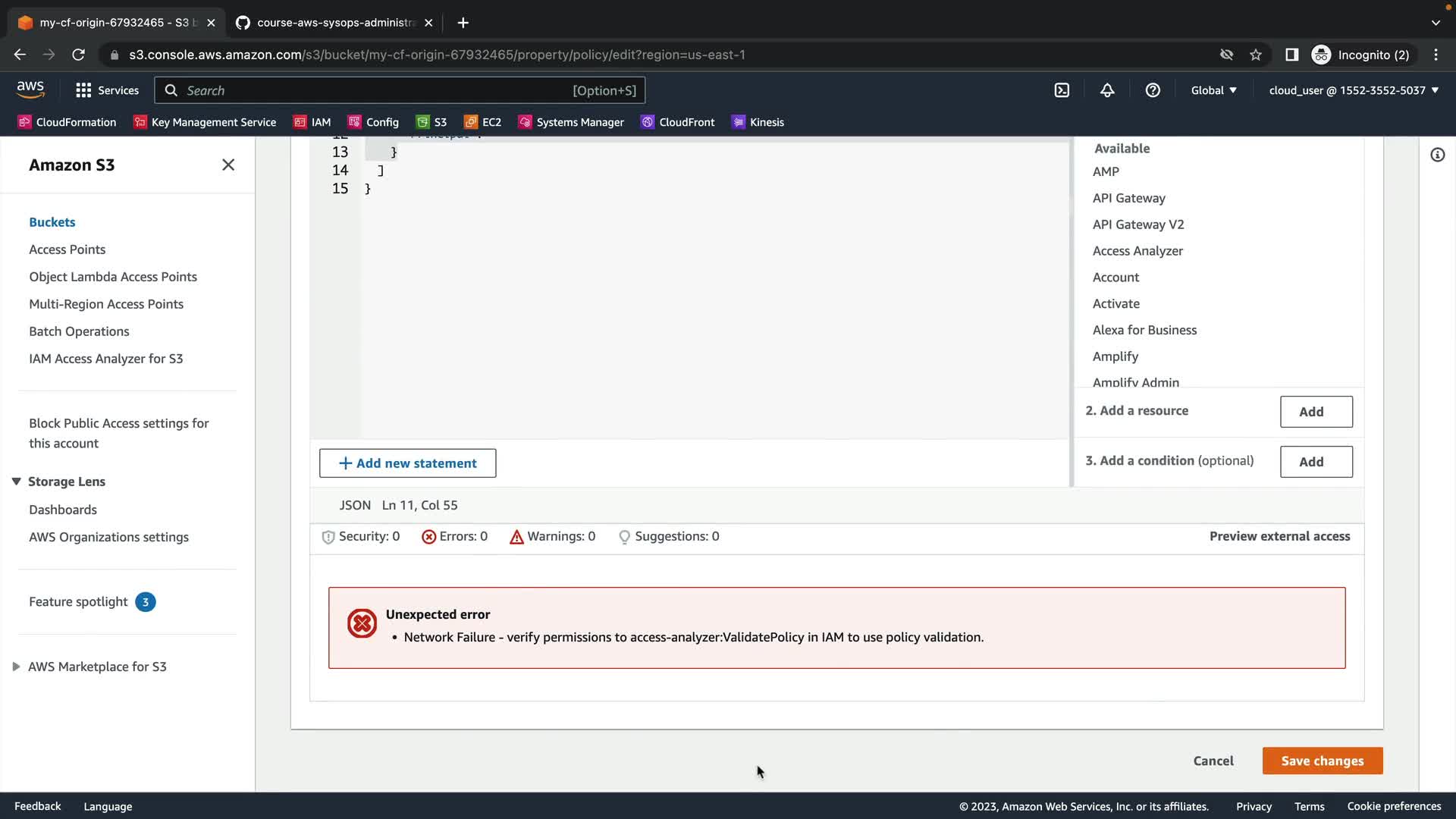
Task: Click the AWS logo home icon
Action: pyautogui.click(x=30, y=89)
